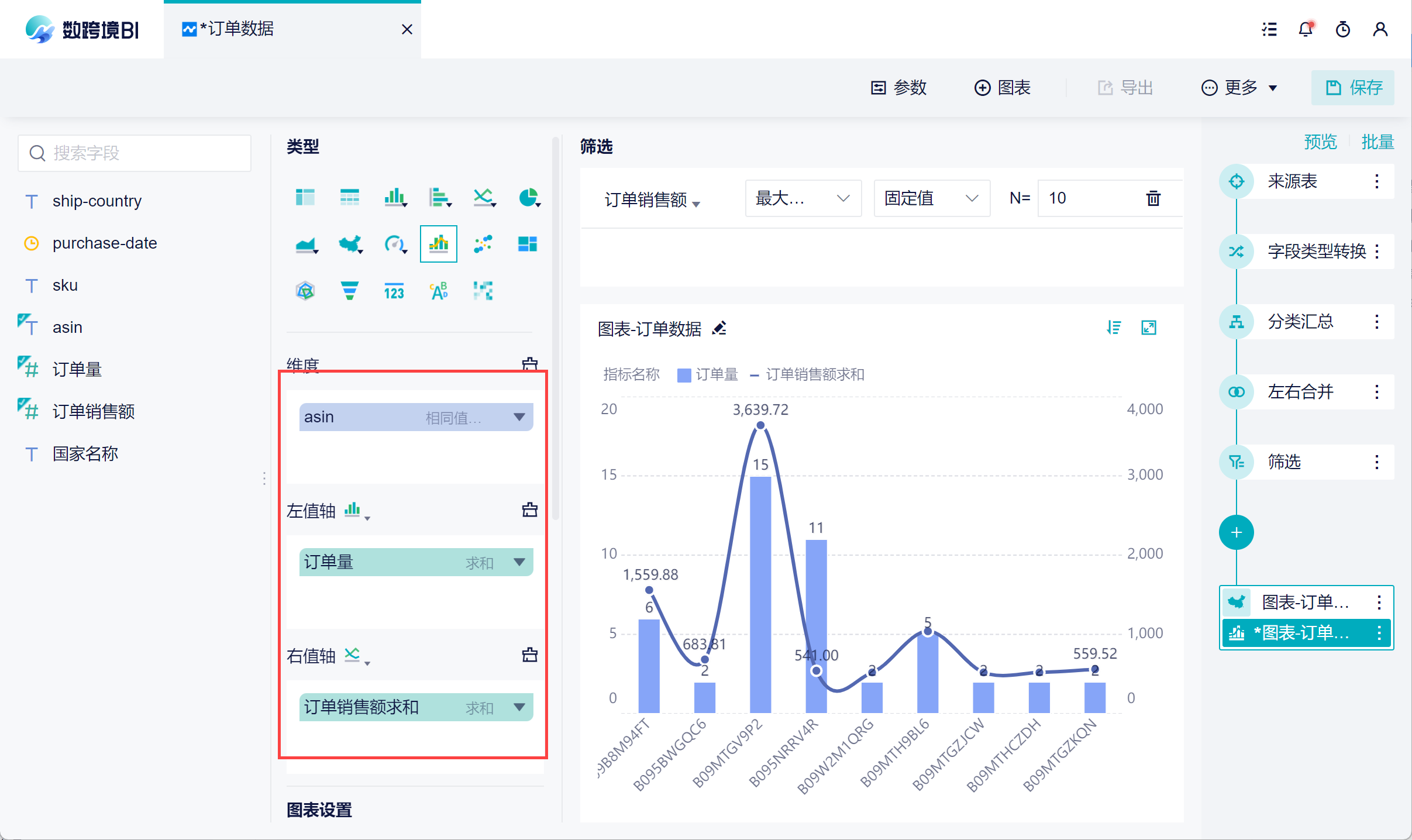
Task: Select the pie chart type icon
Action: 528,197
